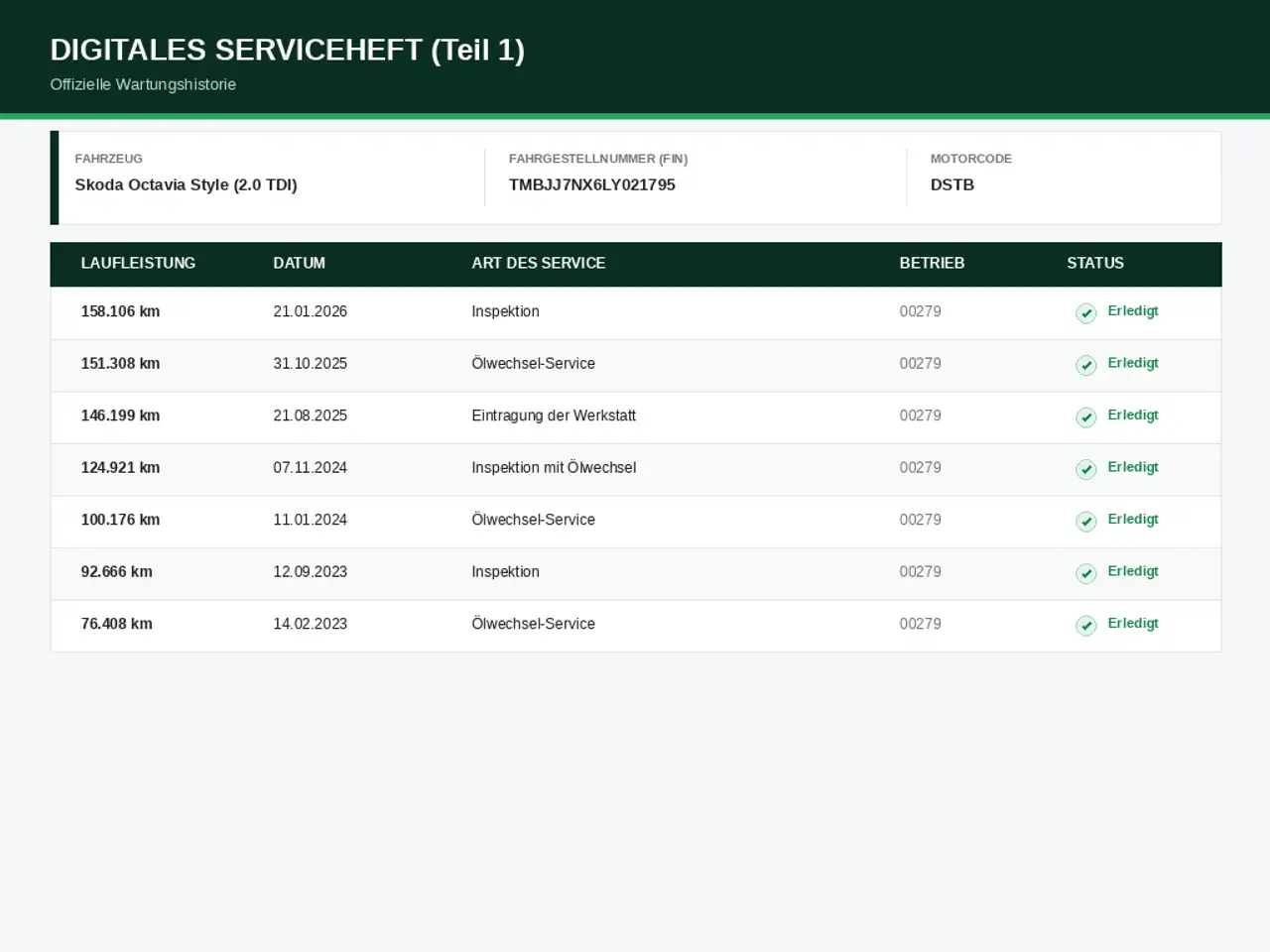
Task: Click the mileage 76.408 km
Action: 117,624
